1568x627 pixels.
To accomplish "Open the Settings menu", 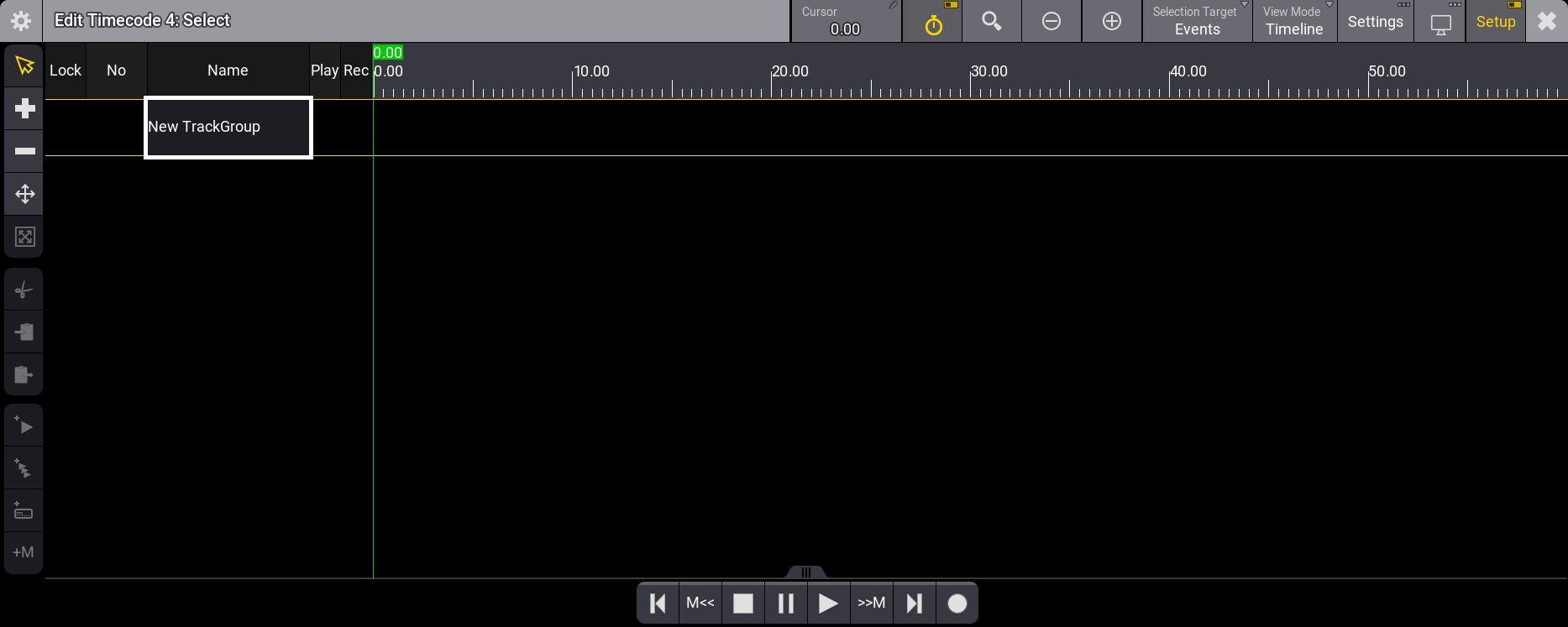I will coord(1375,22).
